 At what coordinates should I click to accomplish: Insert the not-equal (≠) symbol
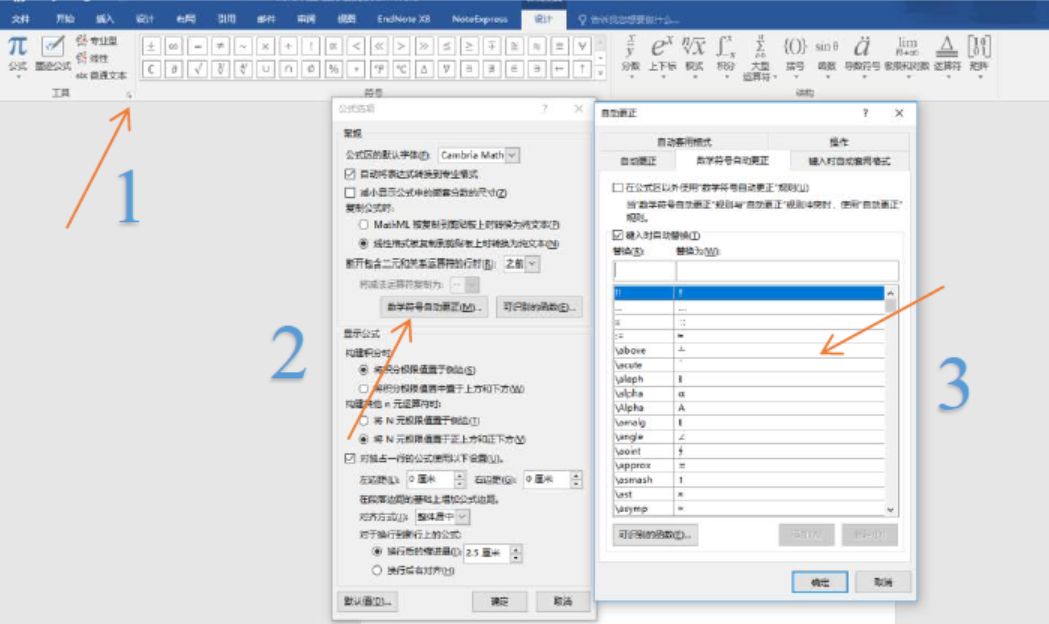click(x=220, y=46)
